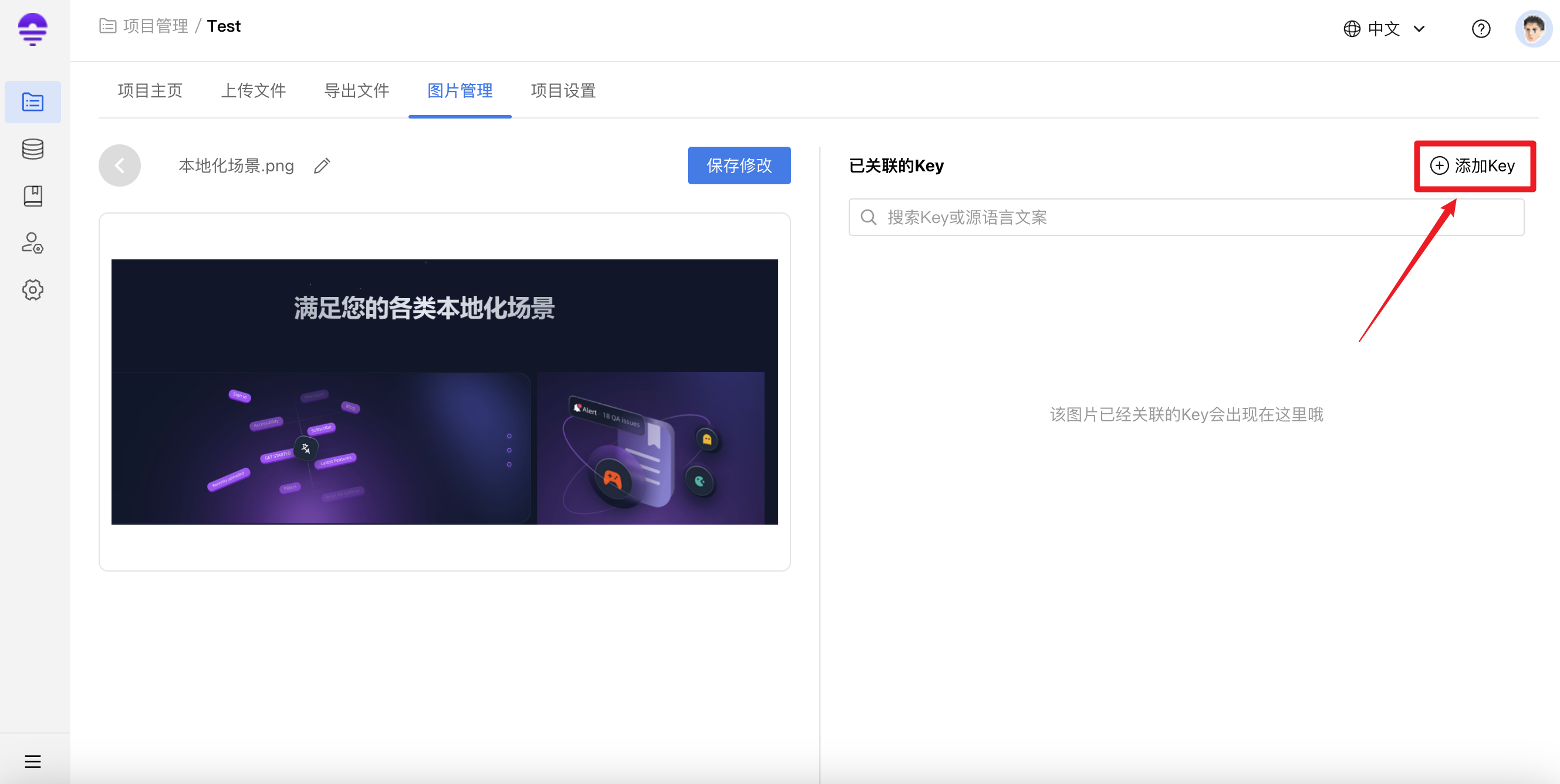The image size is (1560, 784).
Task: Click the globe language icon
Action: (1352, 28)
